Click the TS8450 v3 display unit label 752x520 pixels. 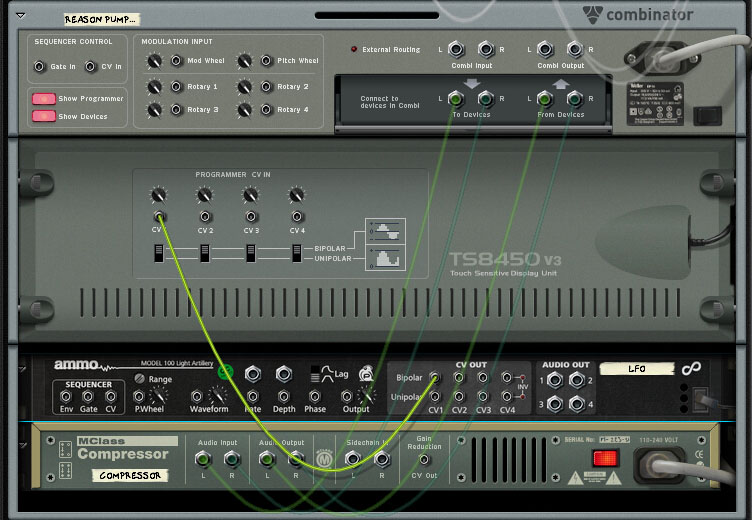tap(505, 264)
